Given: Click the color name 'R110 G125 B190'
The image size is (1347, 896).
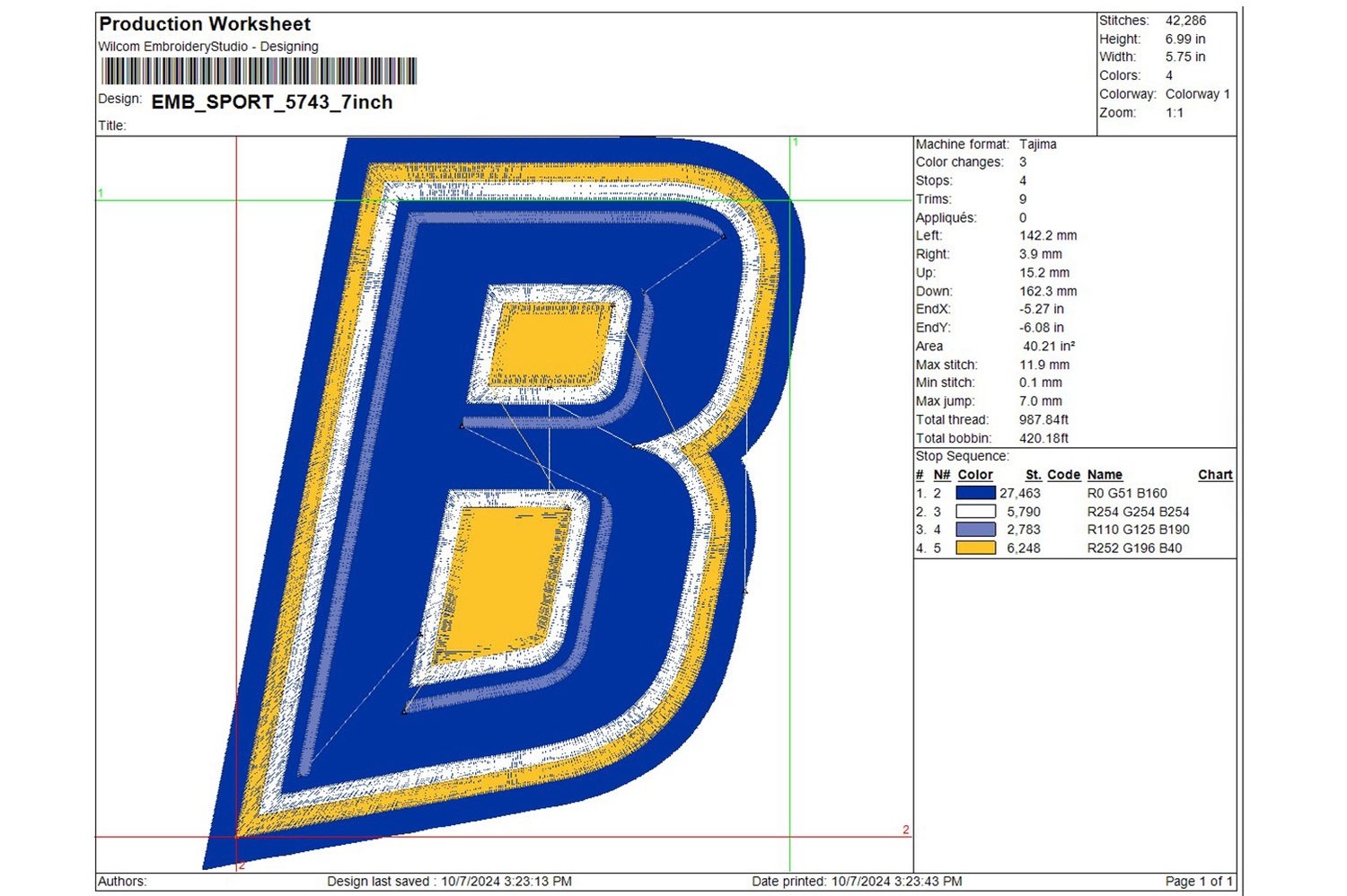Looking at the screenshot, I should tap(1138, 530).
